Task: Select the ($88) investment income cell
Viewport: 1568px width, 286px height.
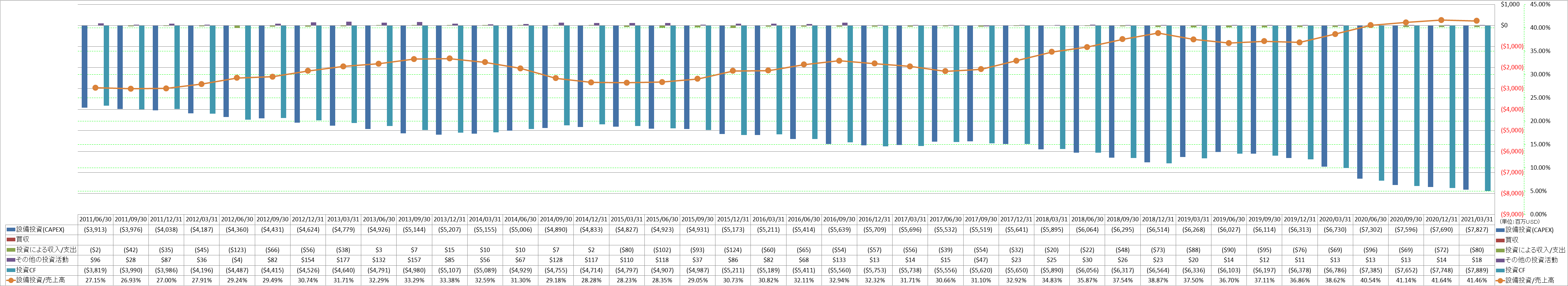Action: coord(1193,250)
